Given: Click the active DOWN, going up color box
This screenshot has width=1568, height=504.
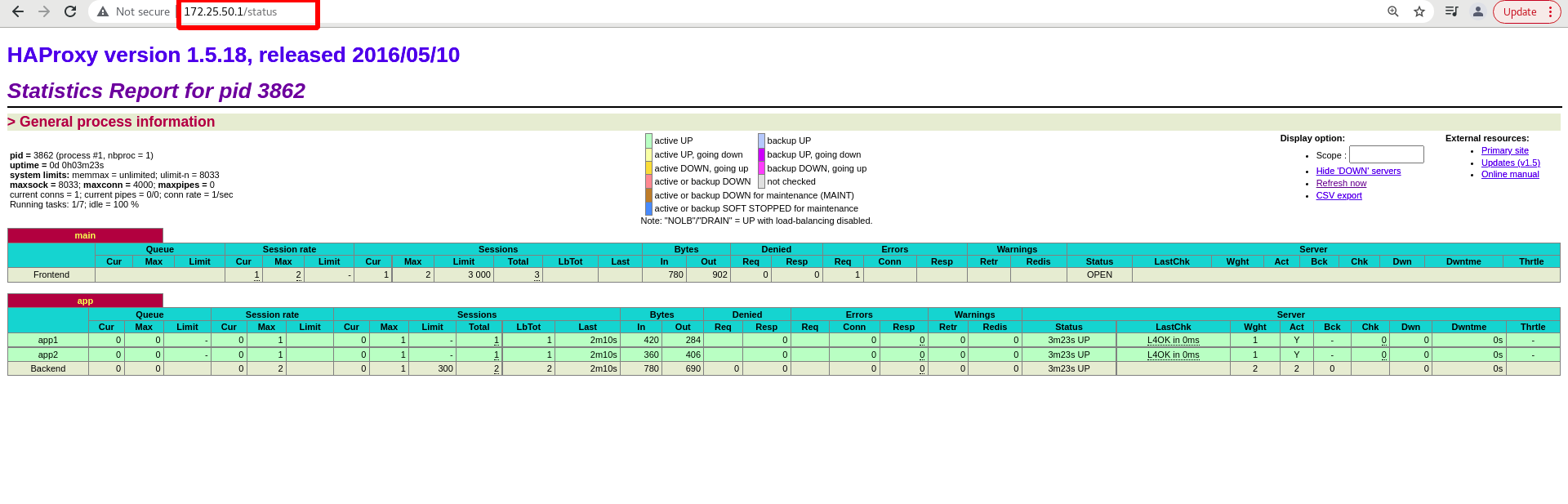Looking at the screenshot, I should tap(648, 168).
